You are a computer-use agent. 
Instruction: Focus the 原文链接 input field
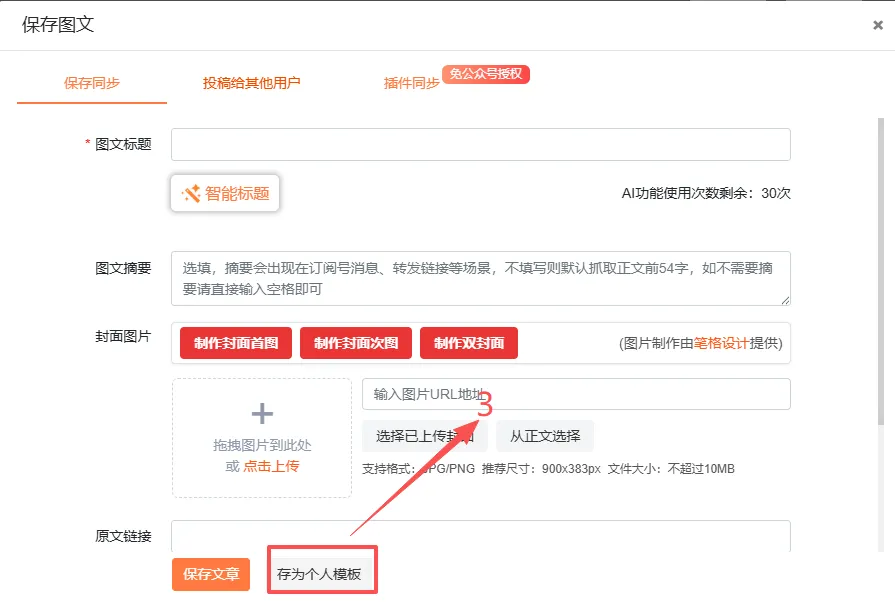click(x=481, y=536)
